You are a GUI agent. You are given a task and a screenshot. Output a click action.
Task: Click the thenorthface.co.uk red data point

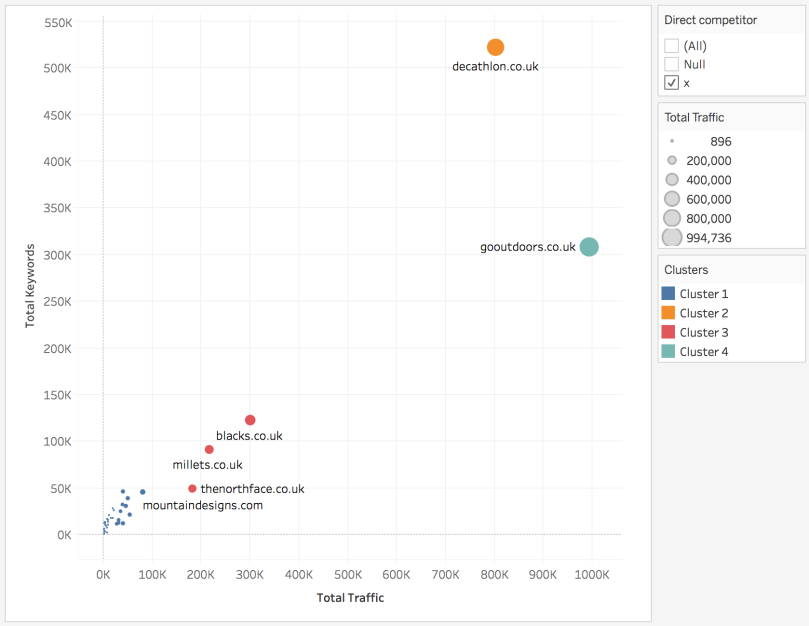192,488
